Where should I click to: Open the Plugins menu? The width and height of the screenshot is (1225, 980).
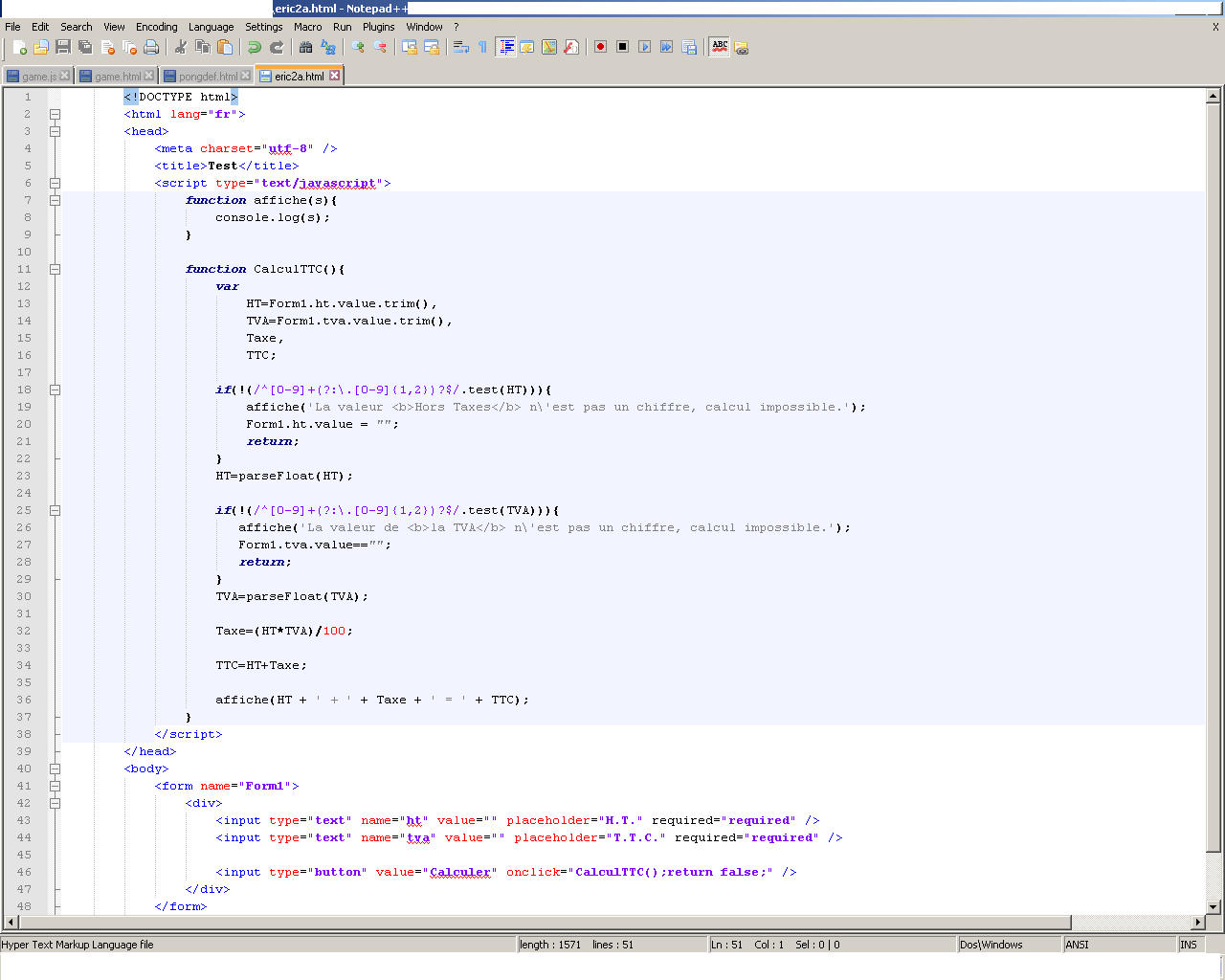378,27
